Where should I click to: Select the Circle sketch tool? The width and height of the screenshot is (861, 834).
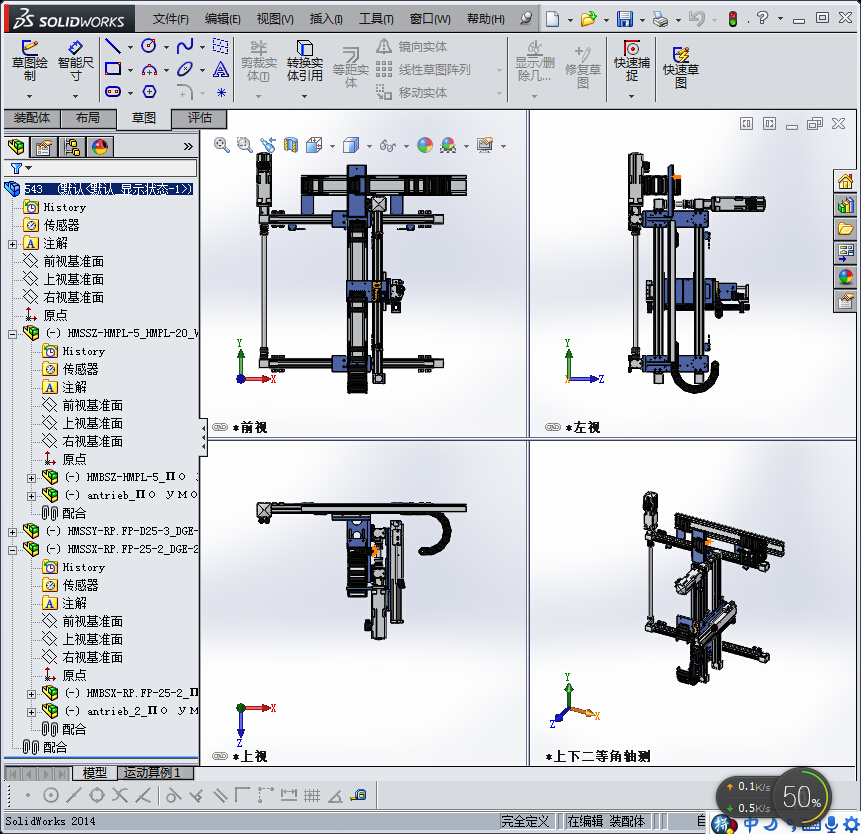[x=149, y=46]
